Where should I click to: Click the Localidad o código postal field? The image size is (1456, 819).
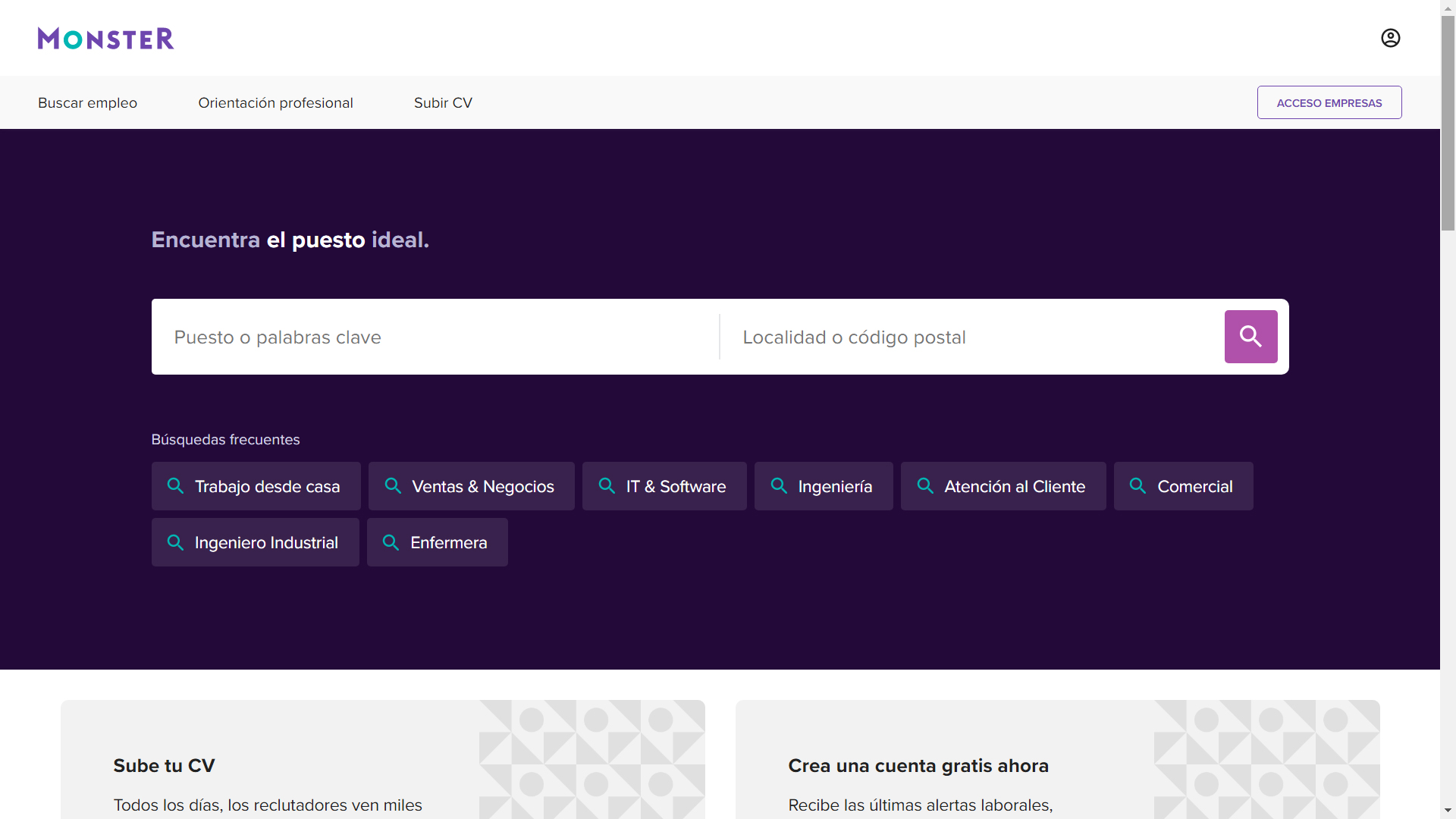963,336
